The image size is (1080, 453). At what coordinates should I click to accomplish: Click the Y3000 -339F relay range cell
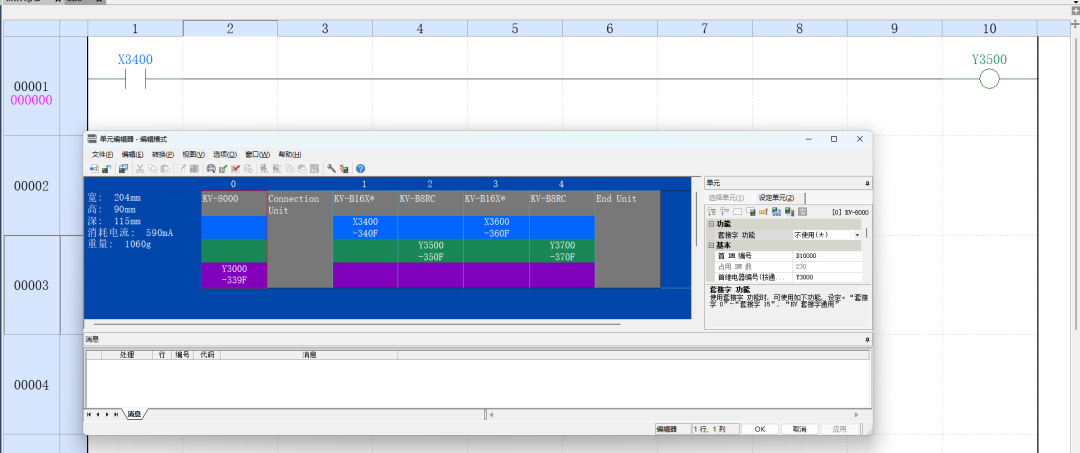[x=234, y=275]
